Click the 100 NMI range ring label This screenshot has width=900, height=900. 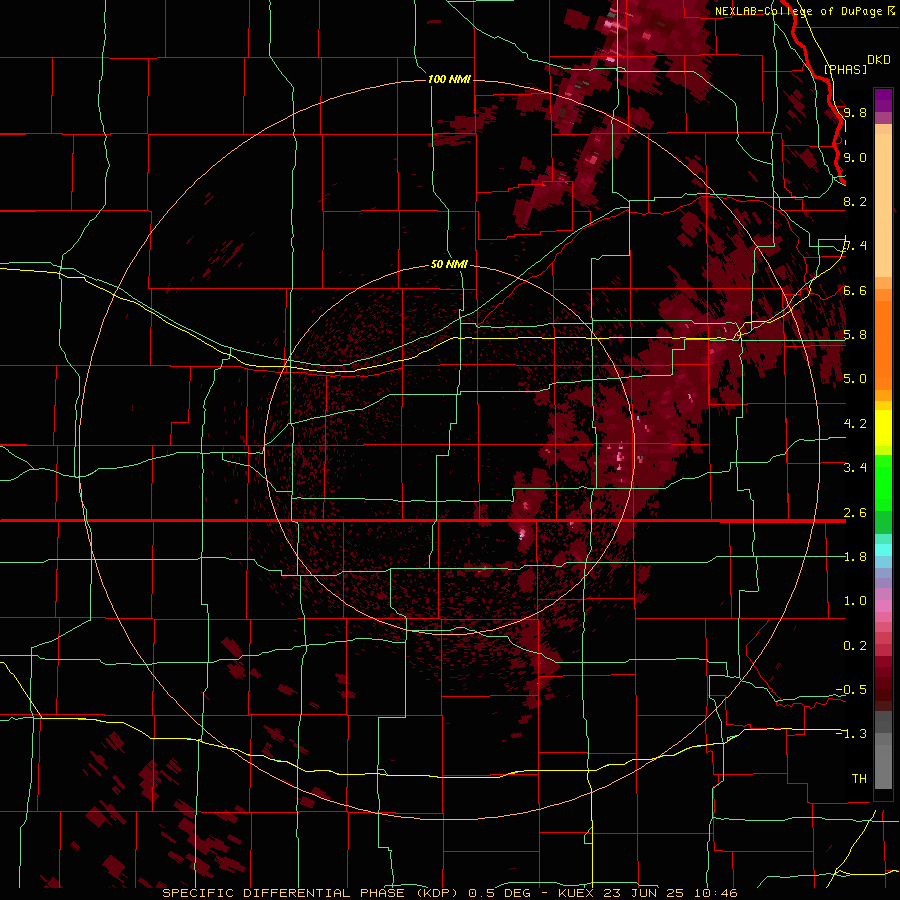click(449, 79)
